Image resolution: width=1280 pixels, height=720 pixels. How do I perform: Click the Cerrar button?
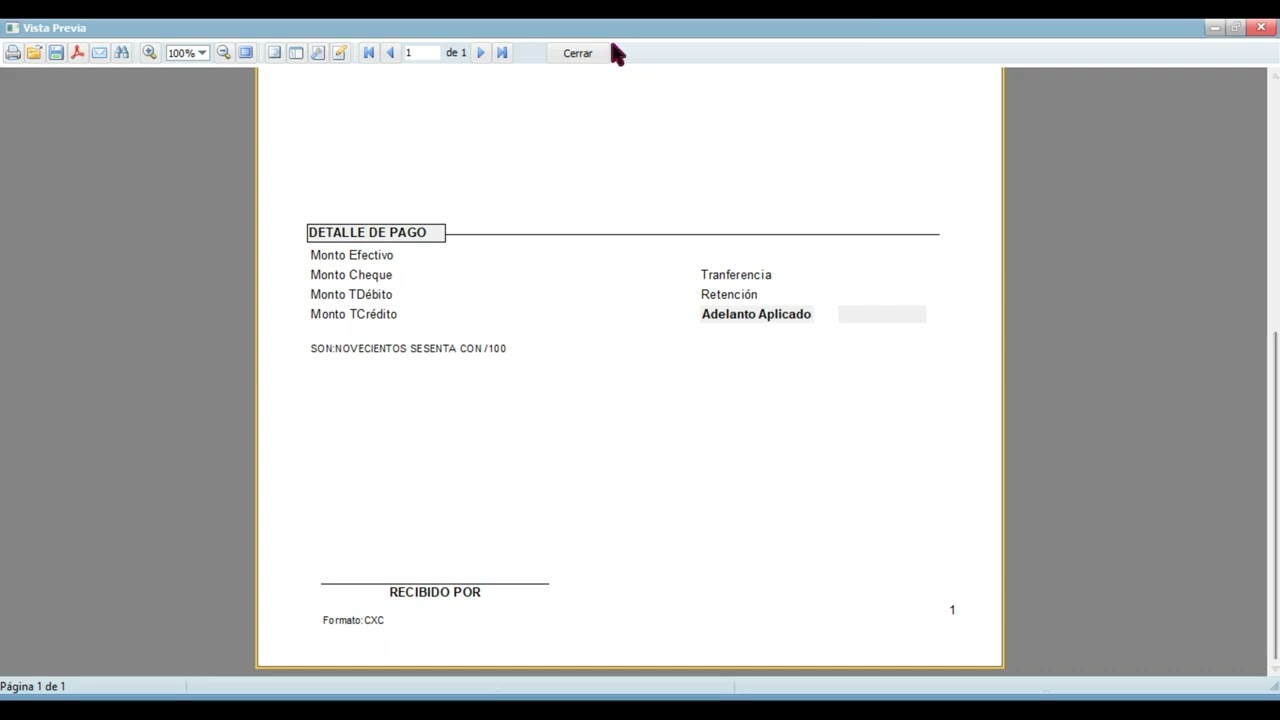point(577,53)
